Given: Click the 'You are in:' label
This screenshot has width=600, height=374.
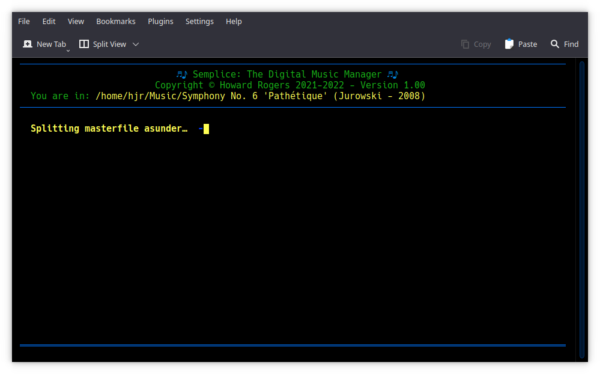Looking at the screenshot, I should pos(60,96).
